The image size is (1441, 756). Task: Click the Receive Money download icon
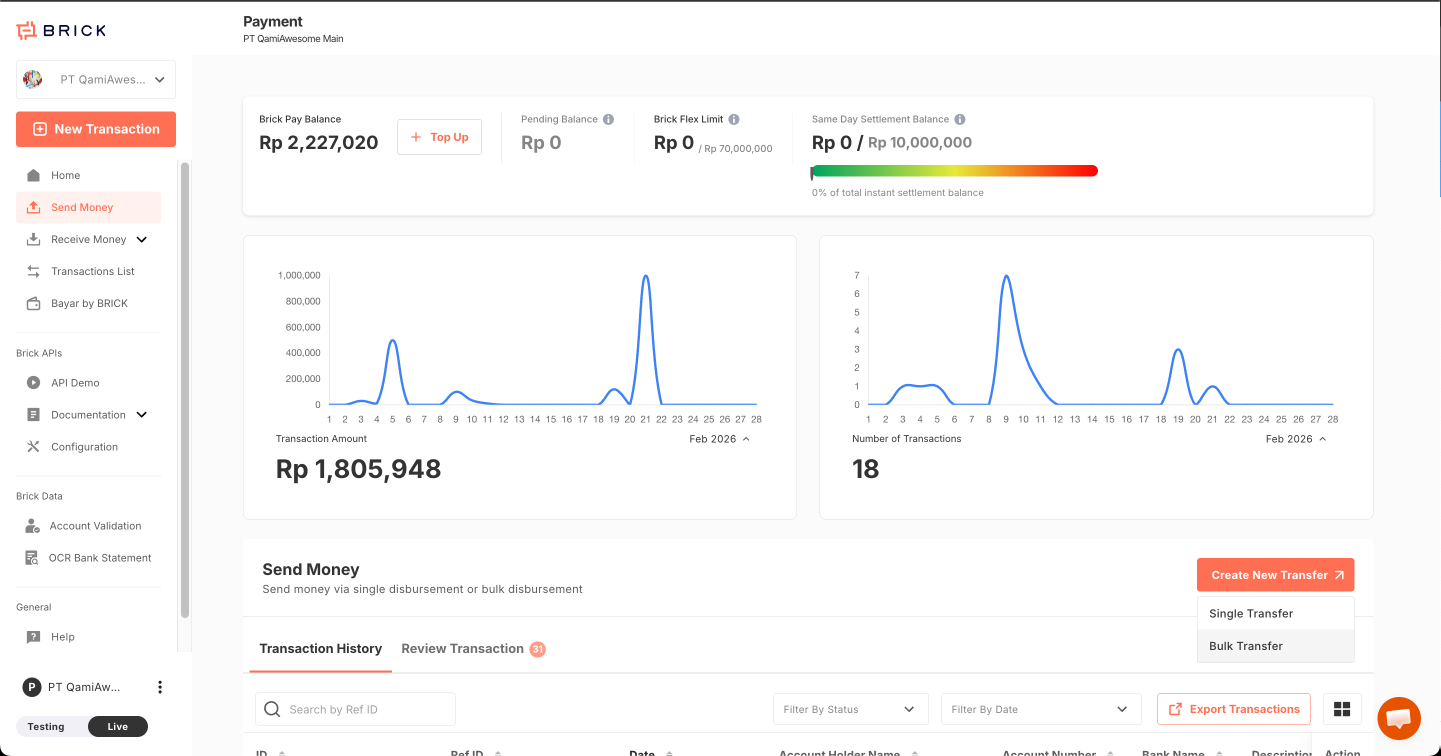pos(33,239)
